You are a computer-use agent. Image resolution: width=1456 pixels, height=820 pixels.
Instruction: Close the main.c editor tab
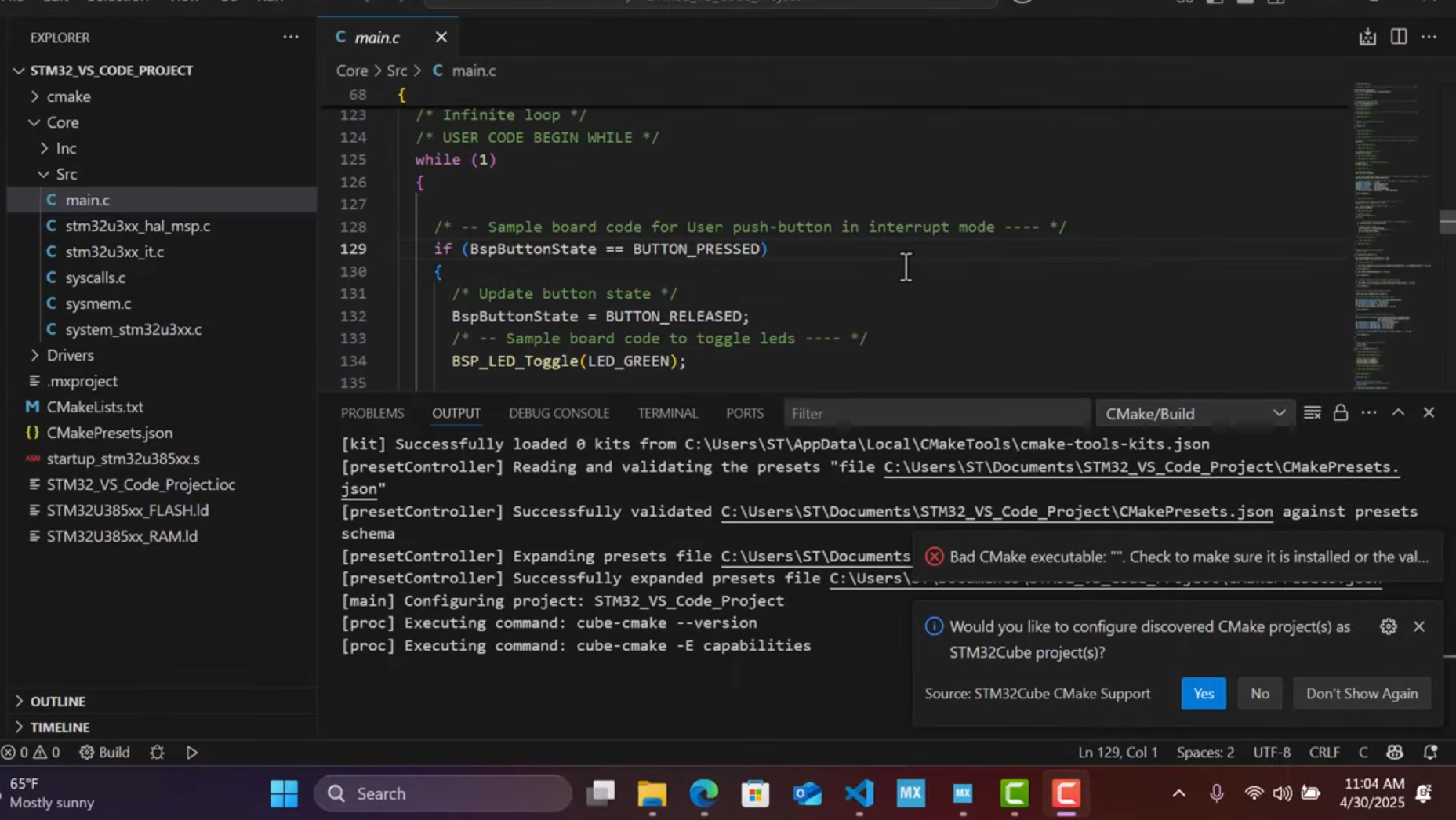coord(441,37)
